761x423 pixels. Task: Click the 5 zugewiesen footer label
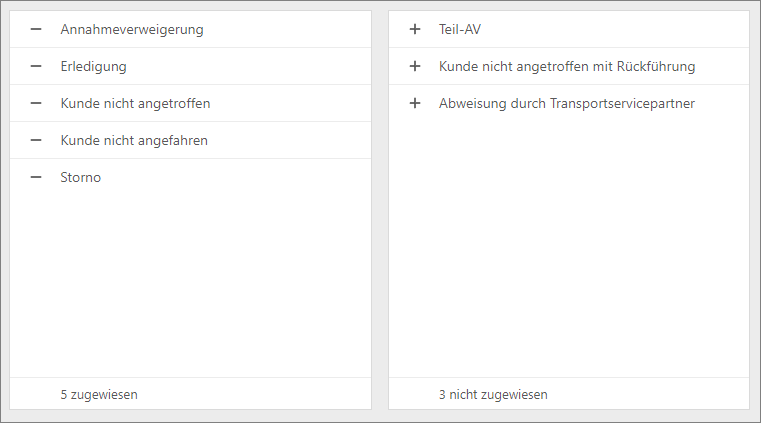coord(99,394)
